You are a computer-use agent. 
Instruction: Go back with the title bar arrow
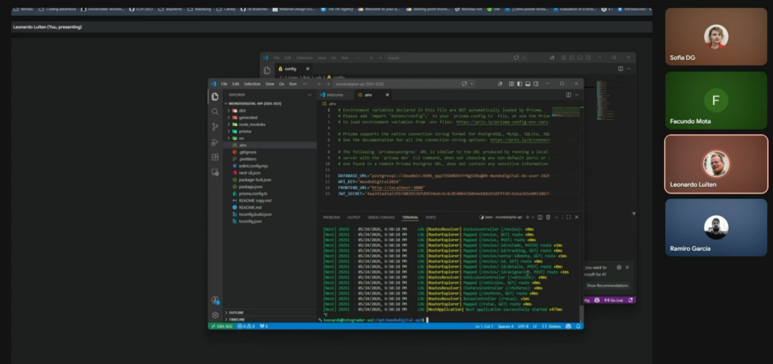coord(319,84)
